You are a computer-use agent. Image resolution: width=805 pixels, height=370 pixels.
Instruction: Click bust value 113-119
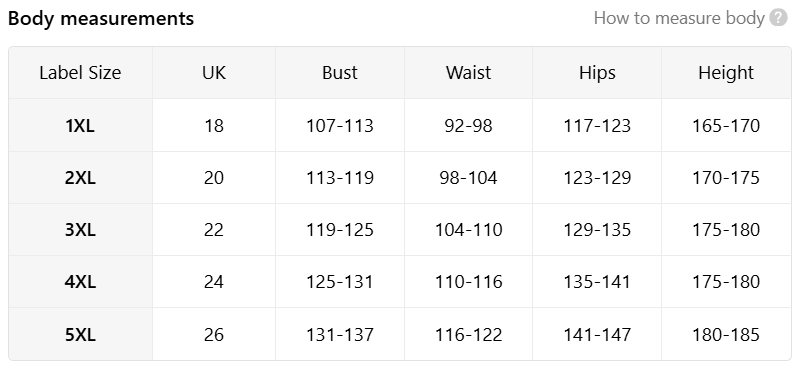click(x=340, y=178)
